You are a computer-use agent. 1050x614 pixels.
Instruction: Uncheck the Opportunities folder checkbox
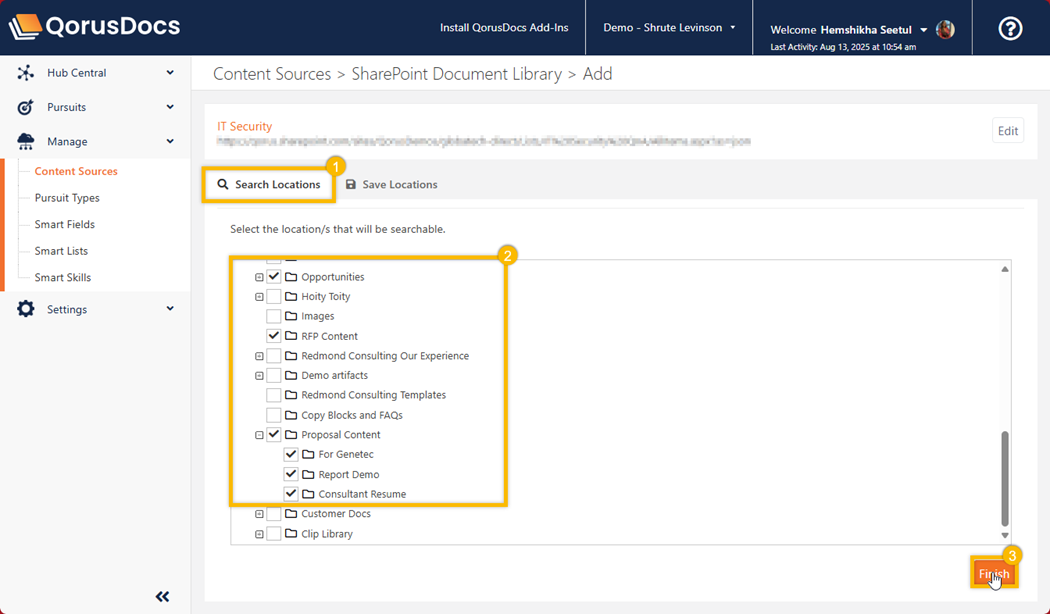click(x=274, y=277)
